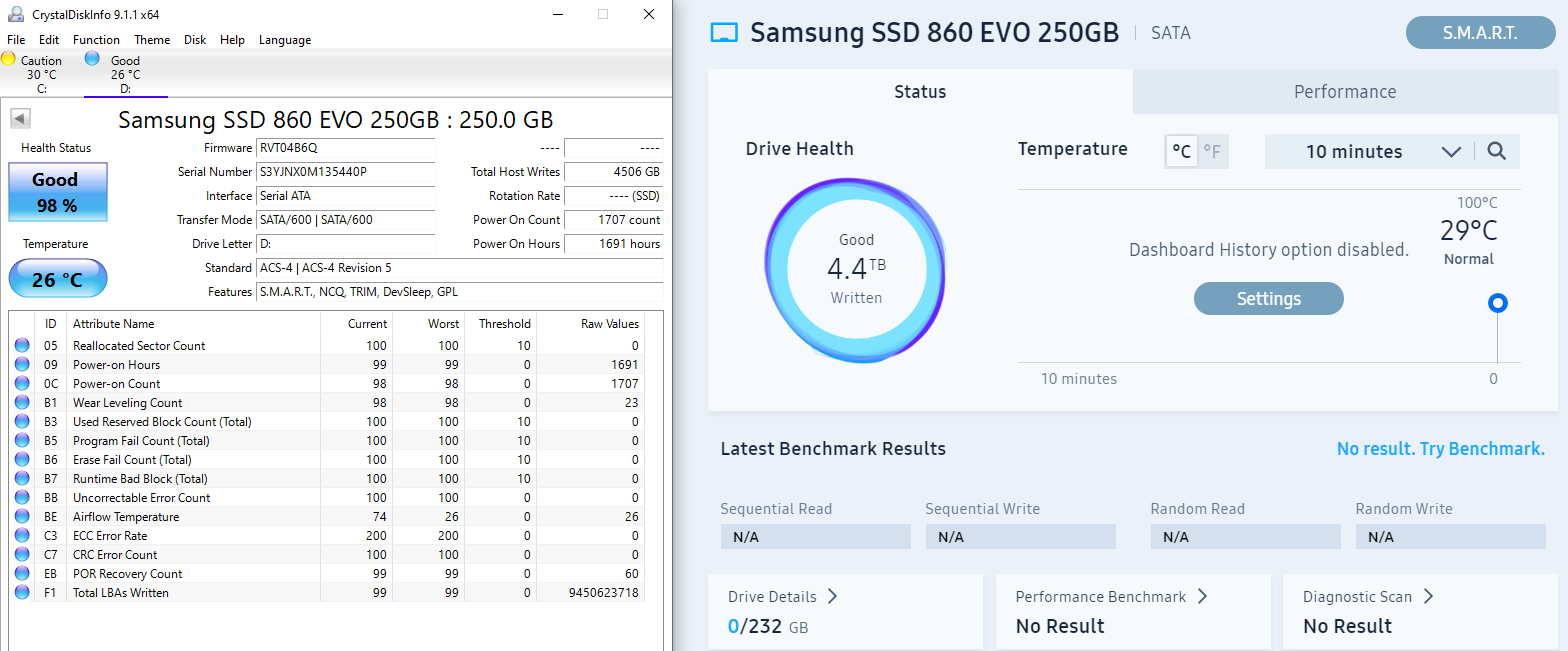
Task: Click the Sequential Read N/A field
Action: (816, 537)
